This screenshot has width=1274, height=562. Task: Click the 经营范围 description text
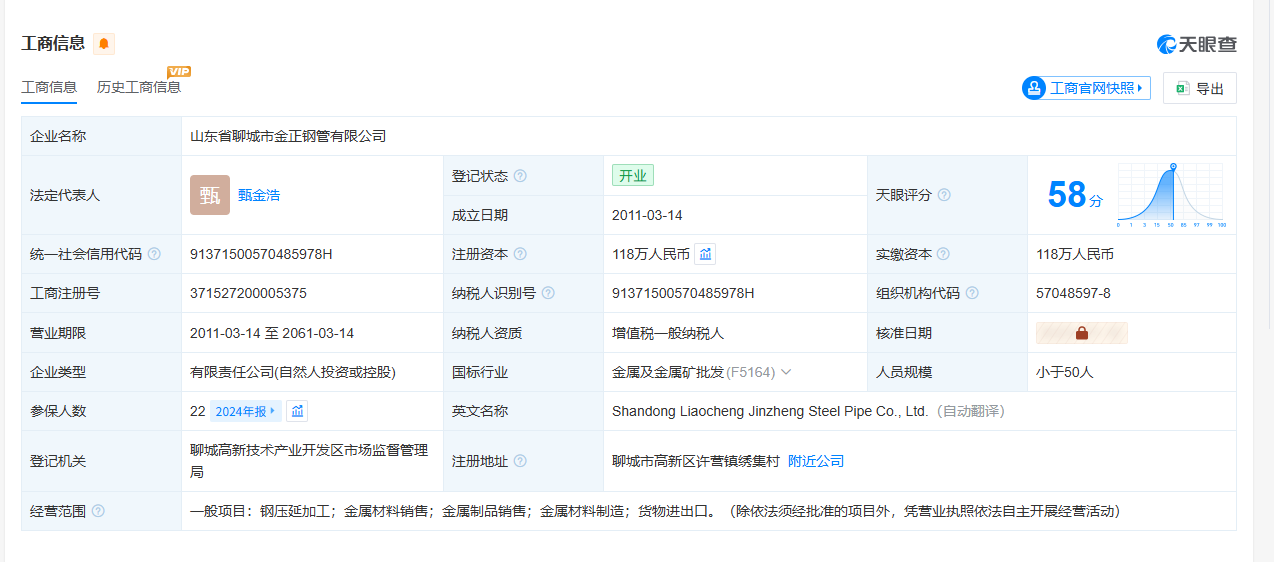click(655, 511)
